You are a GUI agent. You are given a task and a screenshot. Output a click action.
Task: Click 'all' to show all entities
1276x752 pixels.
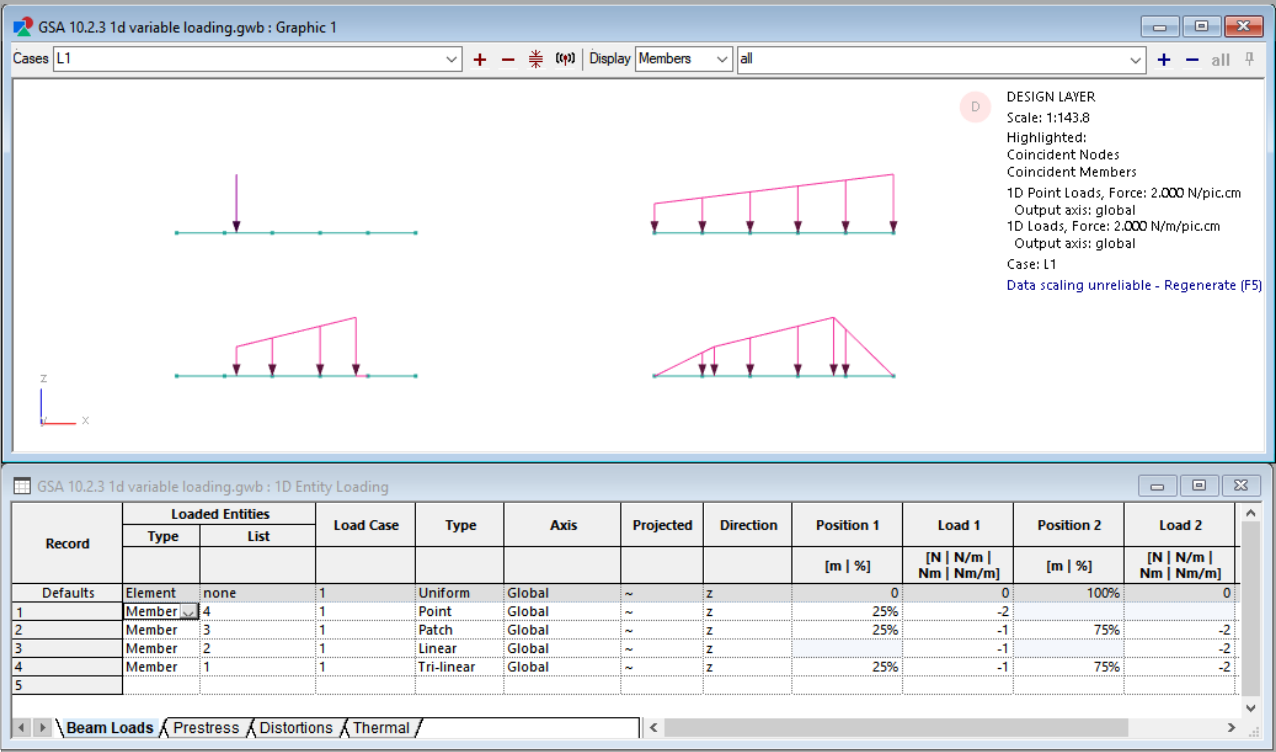1220,59
